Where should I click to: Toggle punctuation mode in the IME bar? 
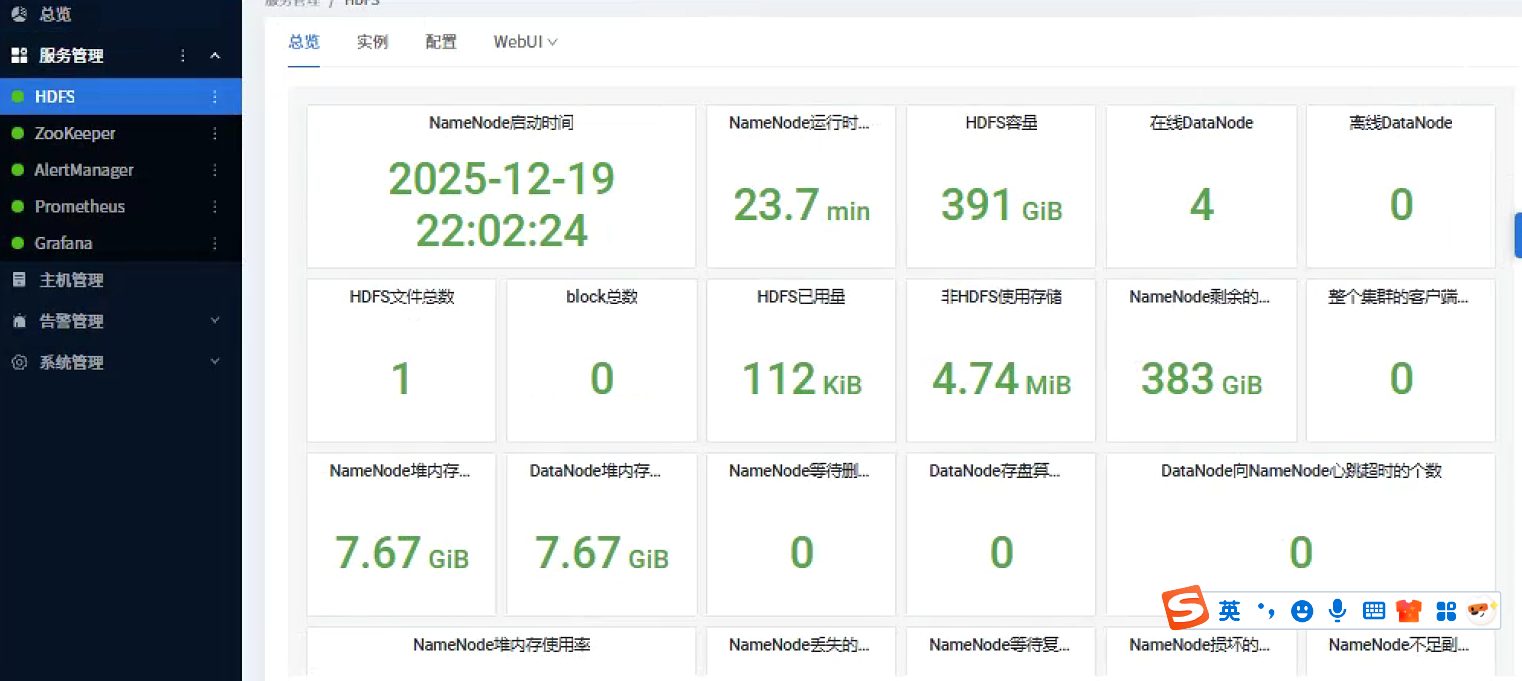(1266, 610)
